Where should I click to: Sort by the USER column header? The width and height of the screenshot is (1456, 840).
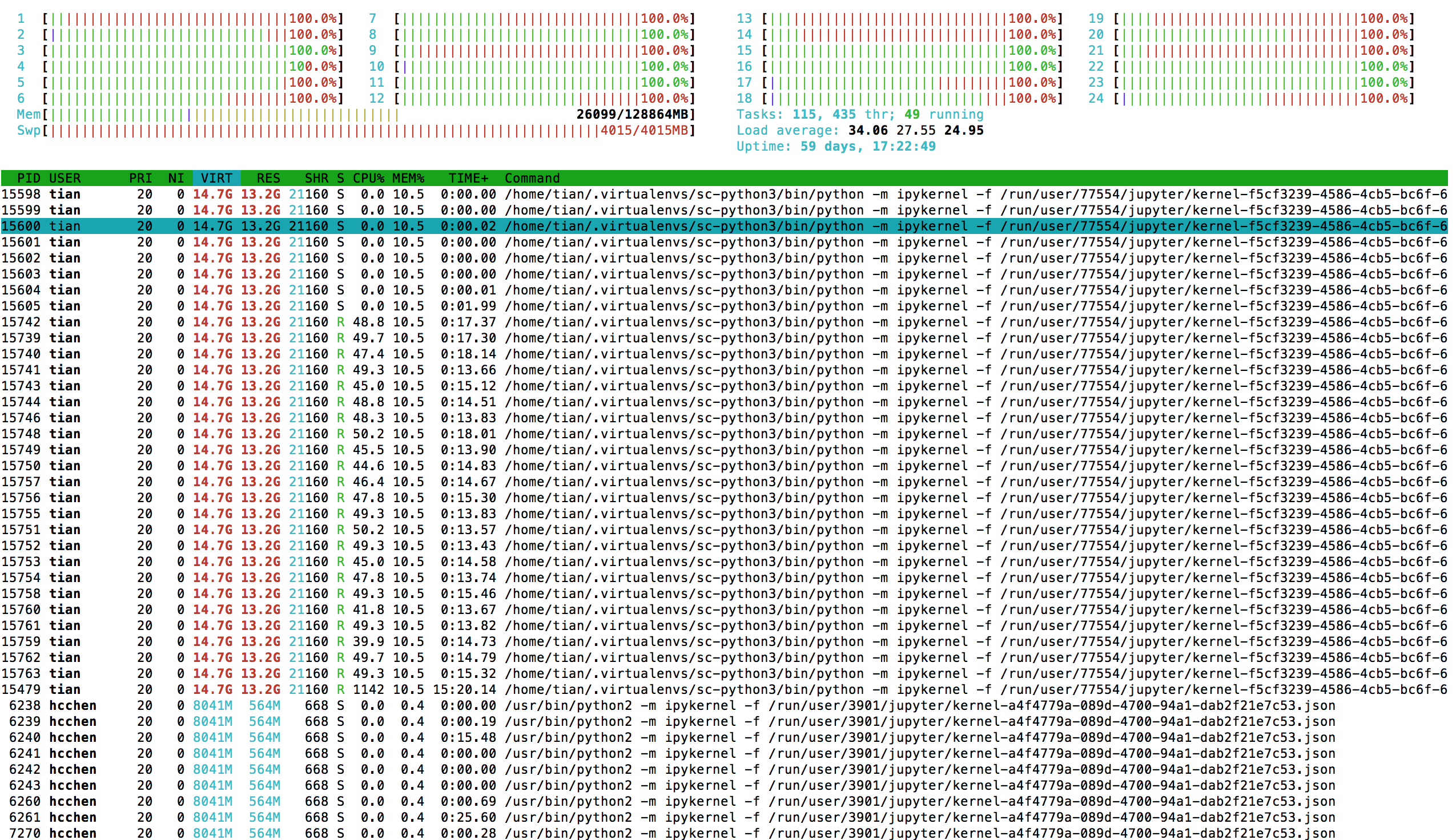click(65, 178)
